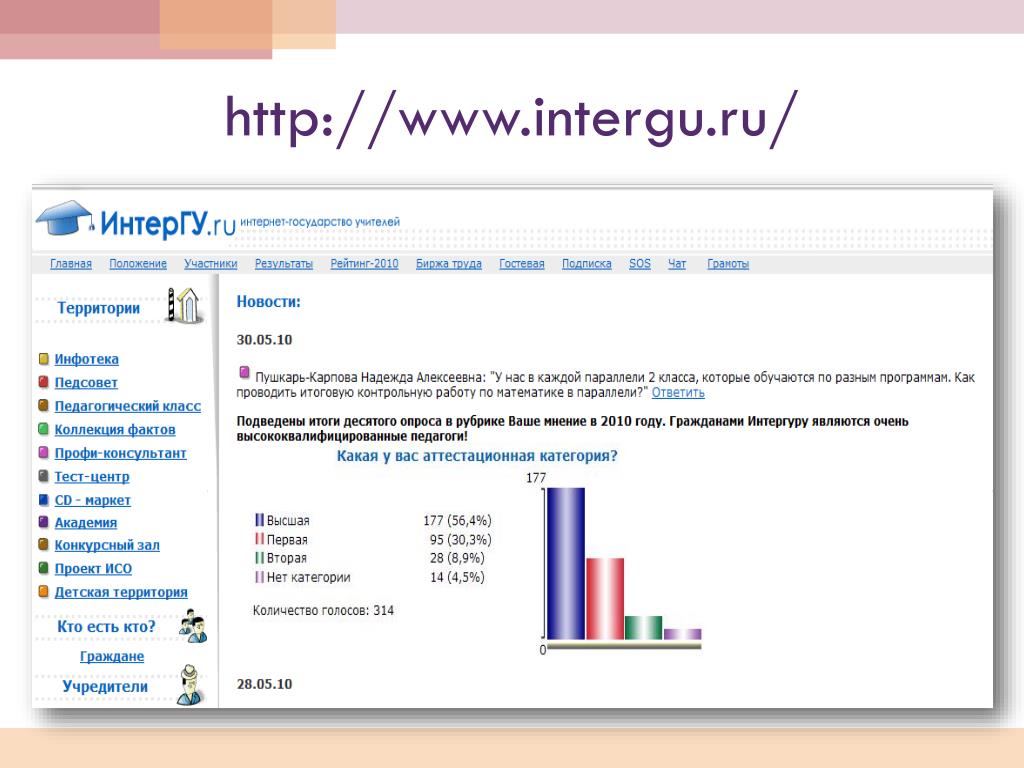The image size is (1024, 768).
Task: Click the Ответить reply link
Action: [678, 392]
